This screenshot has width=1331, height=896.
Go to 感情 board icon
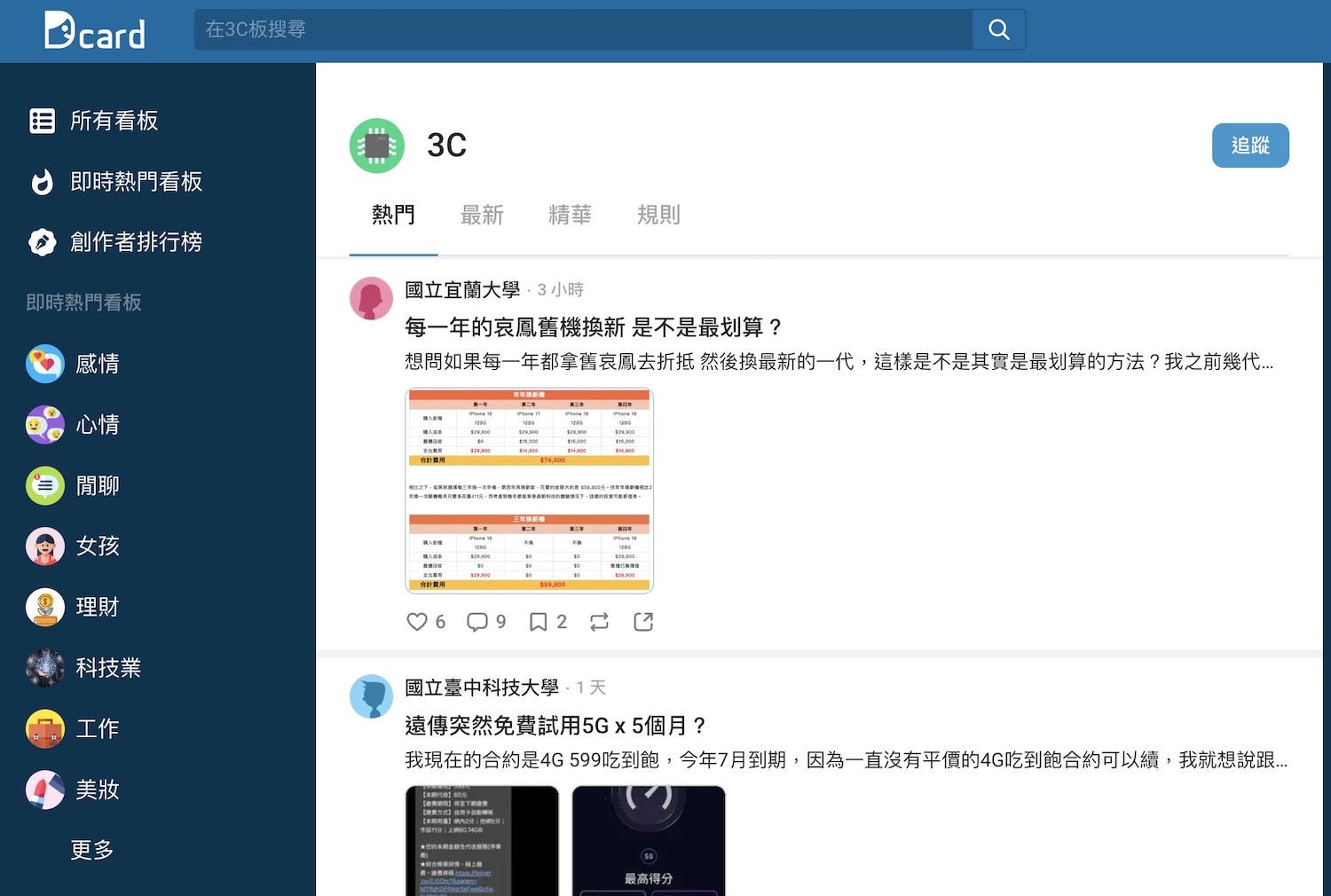pos(45,364)
